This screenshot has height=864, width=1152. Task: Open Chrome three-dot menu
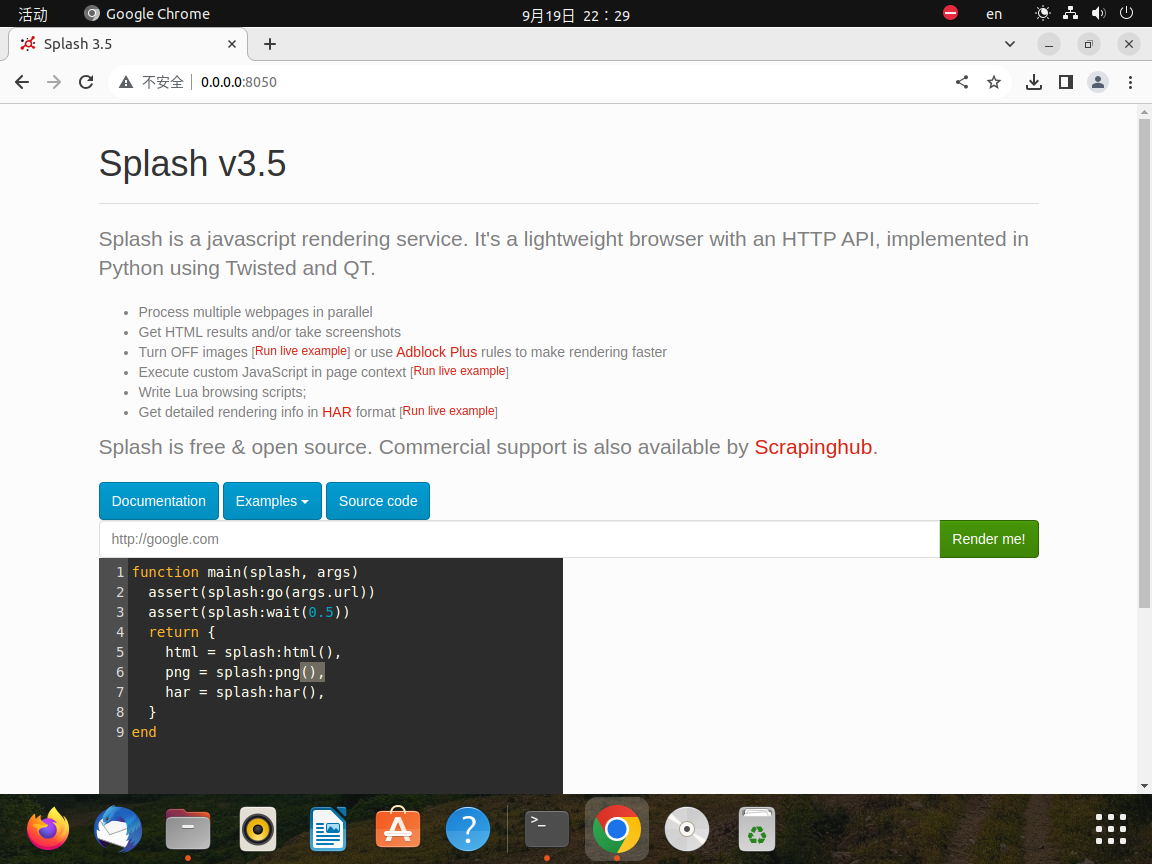[x=1130, y=82]
